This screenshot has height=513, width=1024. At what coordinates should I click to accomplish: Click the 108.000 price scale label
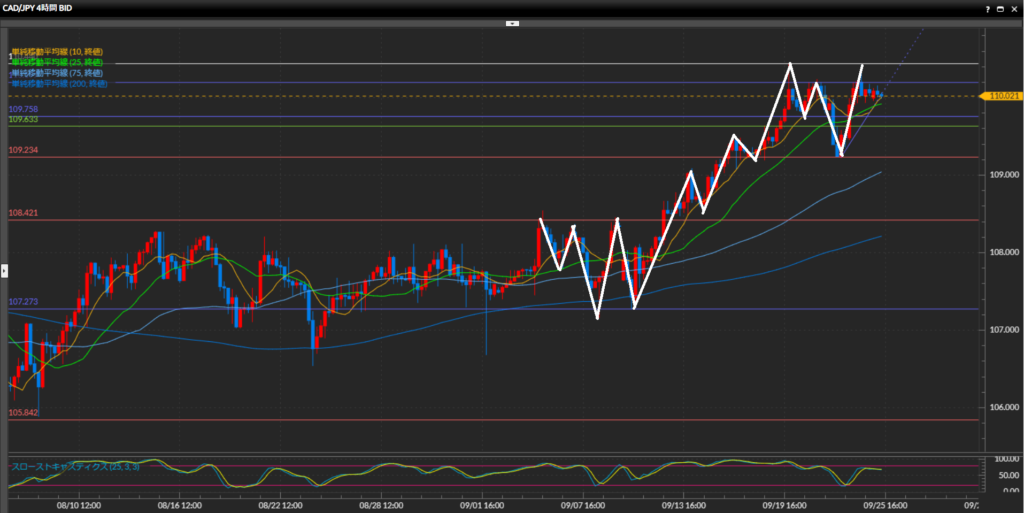click(1003, 252)
